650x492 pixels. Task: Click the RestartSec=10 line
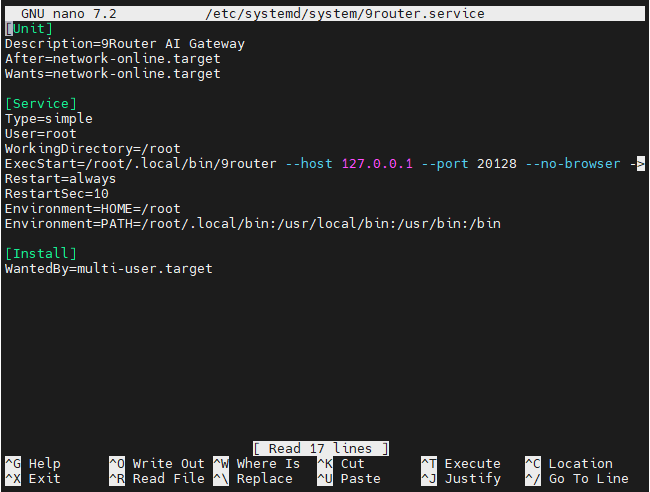[x=57, y=194]
